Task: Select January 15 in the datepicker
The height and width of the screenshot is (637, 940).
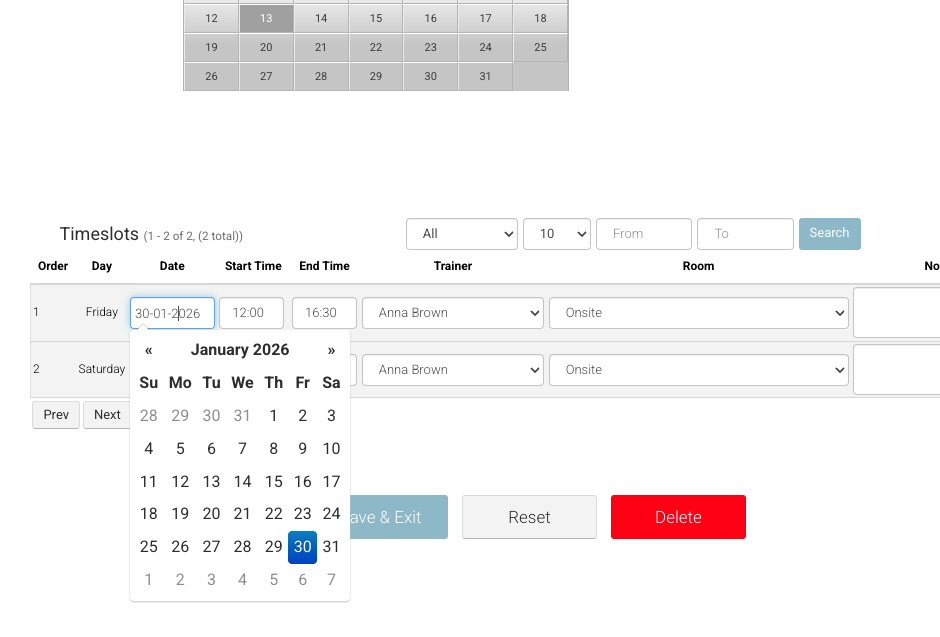Action: pos(273,481)
